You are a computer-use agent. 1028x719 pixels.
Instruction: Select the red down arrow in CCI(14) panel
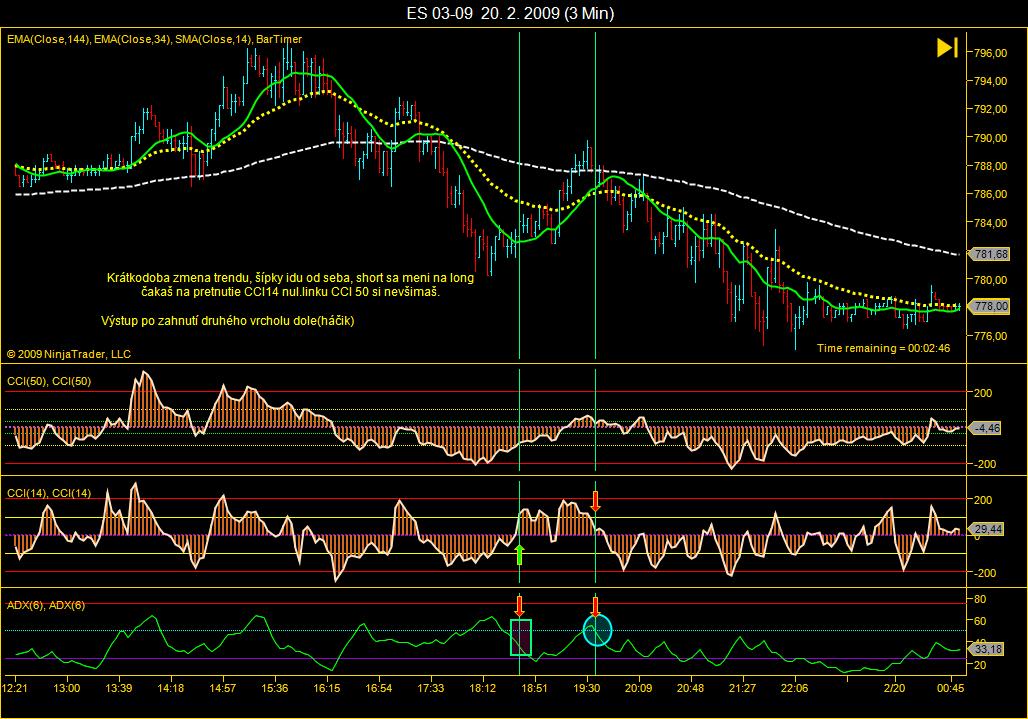coord(595,500)
